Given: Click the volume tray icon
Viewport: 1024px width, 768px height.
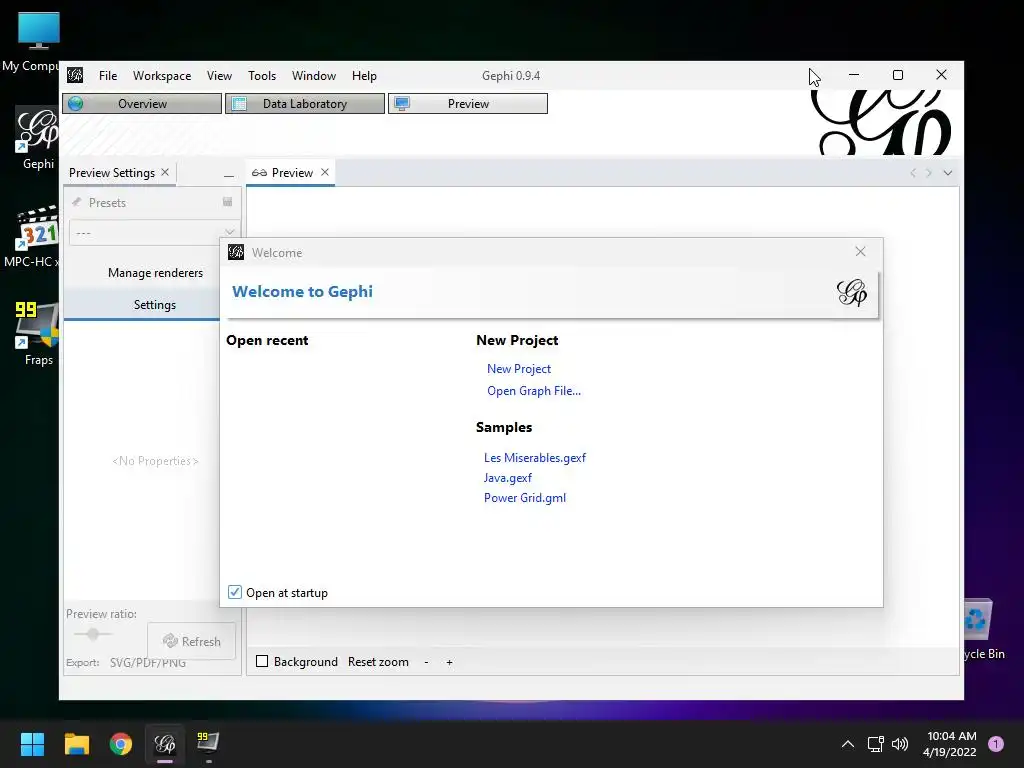Looking at the screenshot, I should 900,744.
